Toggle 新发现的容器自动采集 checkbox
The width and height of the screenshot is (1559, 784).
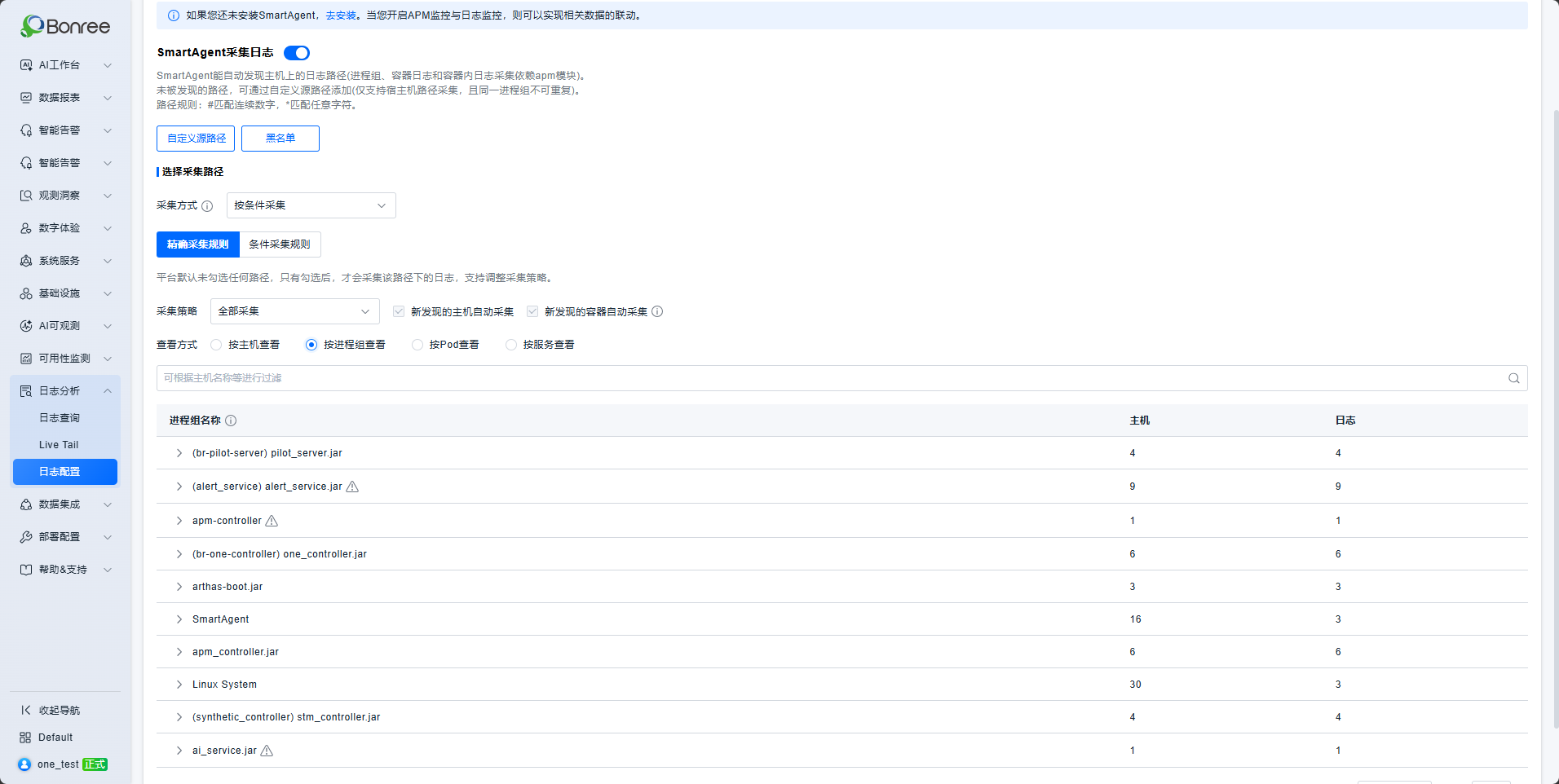tap(532, 311)
